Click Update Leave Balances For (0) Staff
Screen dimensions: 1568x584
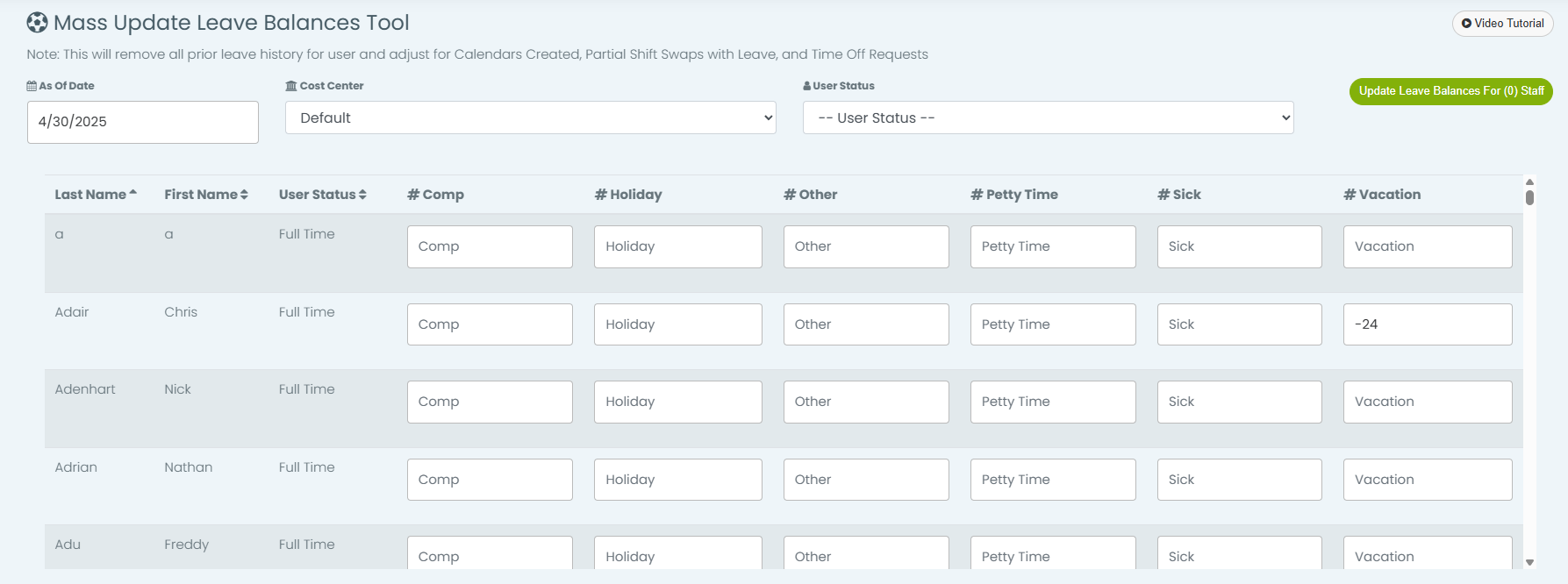click(1451, 91)
